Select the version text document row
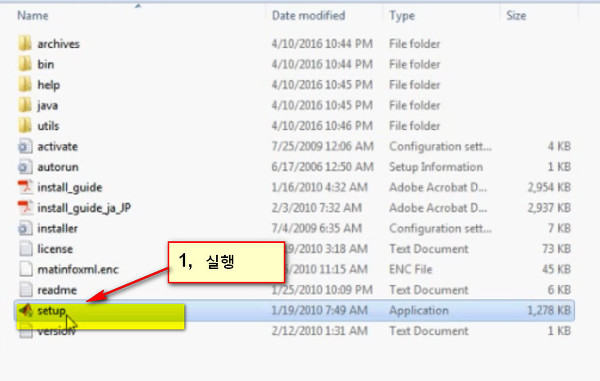The height and width of the screenshot is (381, 600). tap(295, 331)
